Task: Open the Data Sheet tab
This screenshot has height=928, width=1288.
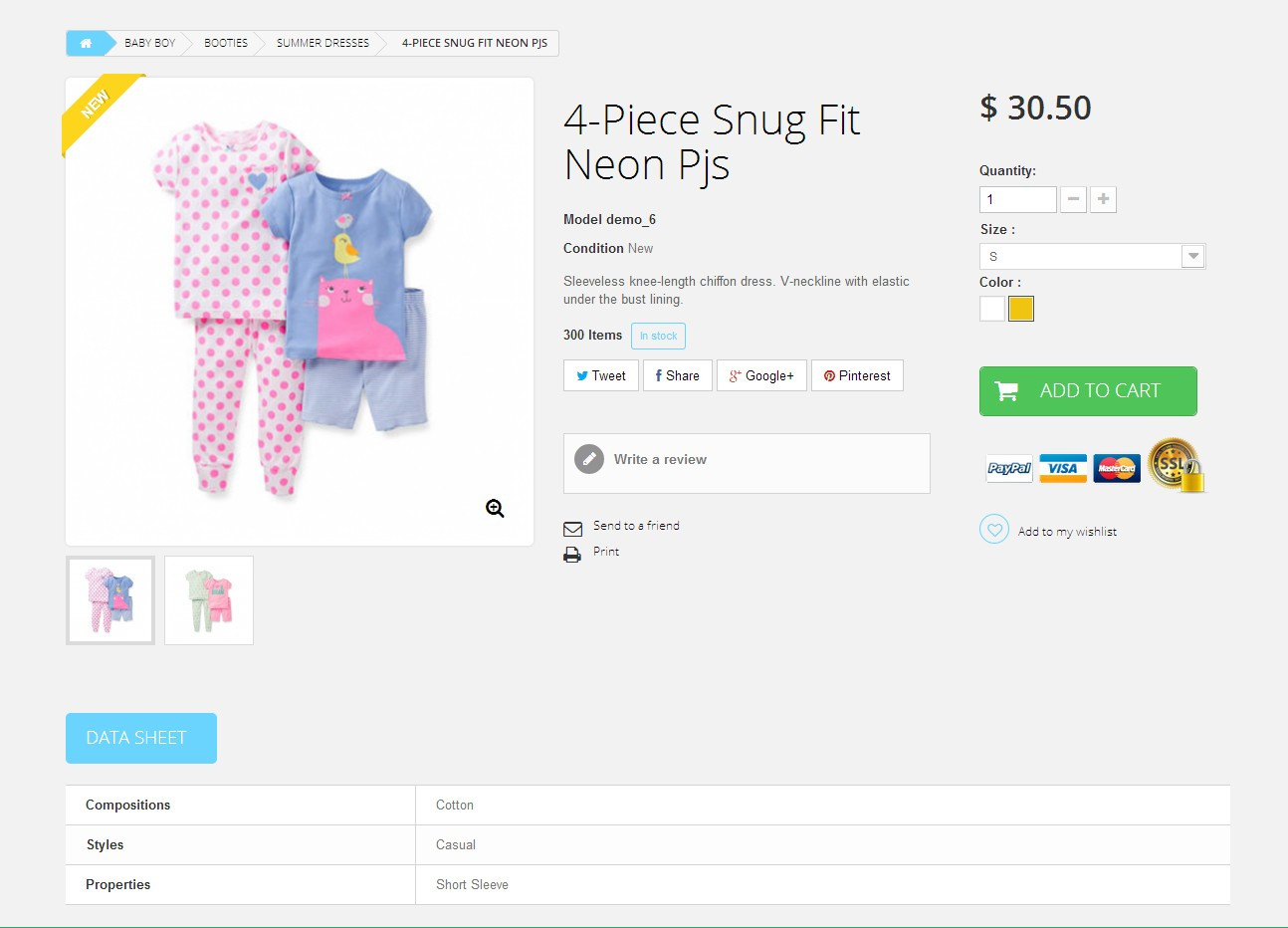Action: pos(140,738)
